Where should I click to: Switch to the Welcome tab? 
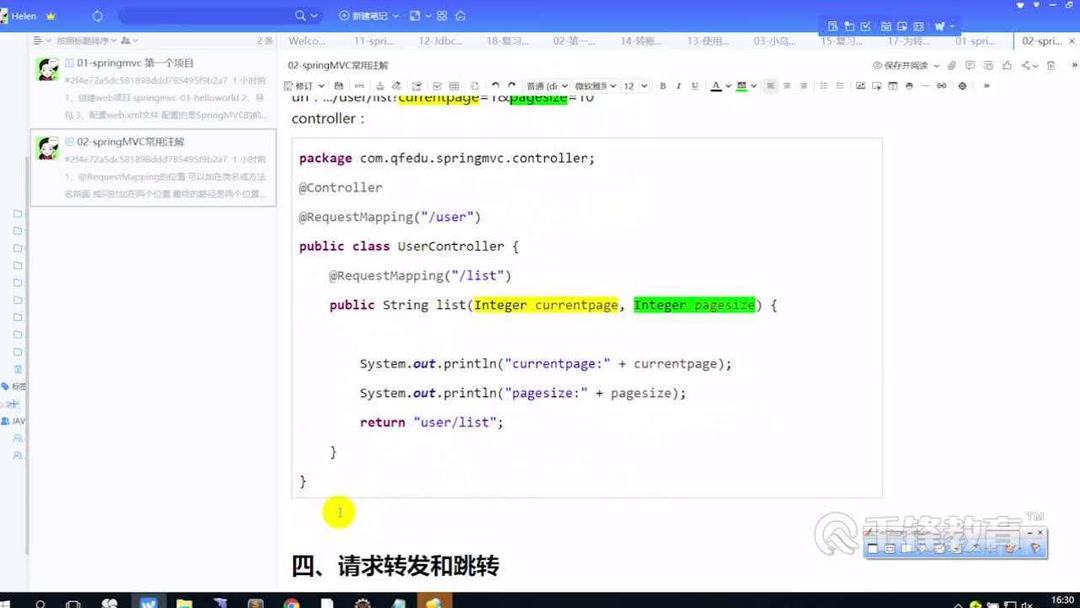pos(305,41)
